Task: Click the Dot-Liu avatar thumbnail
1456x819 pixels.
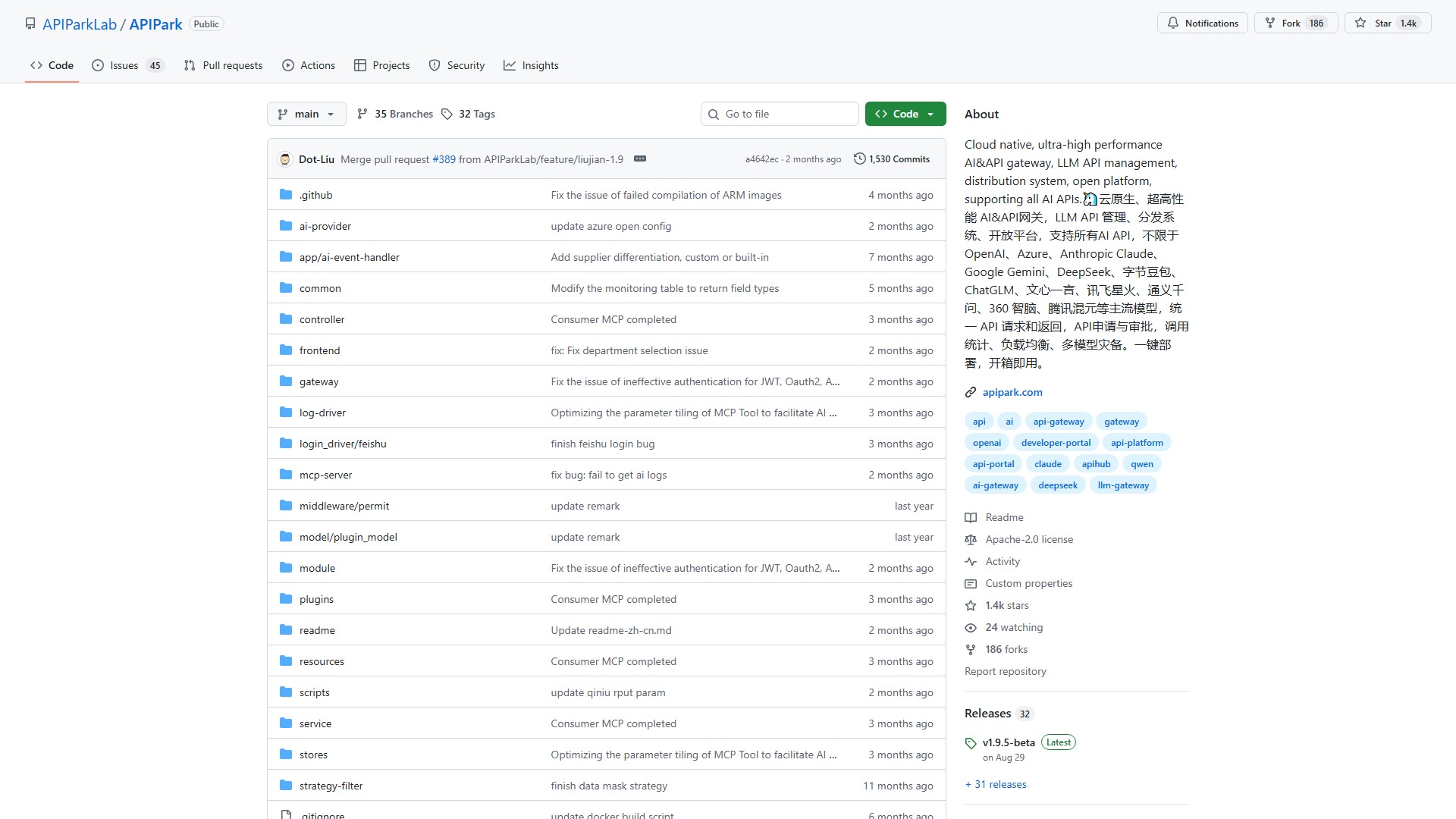Action: 285,159
